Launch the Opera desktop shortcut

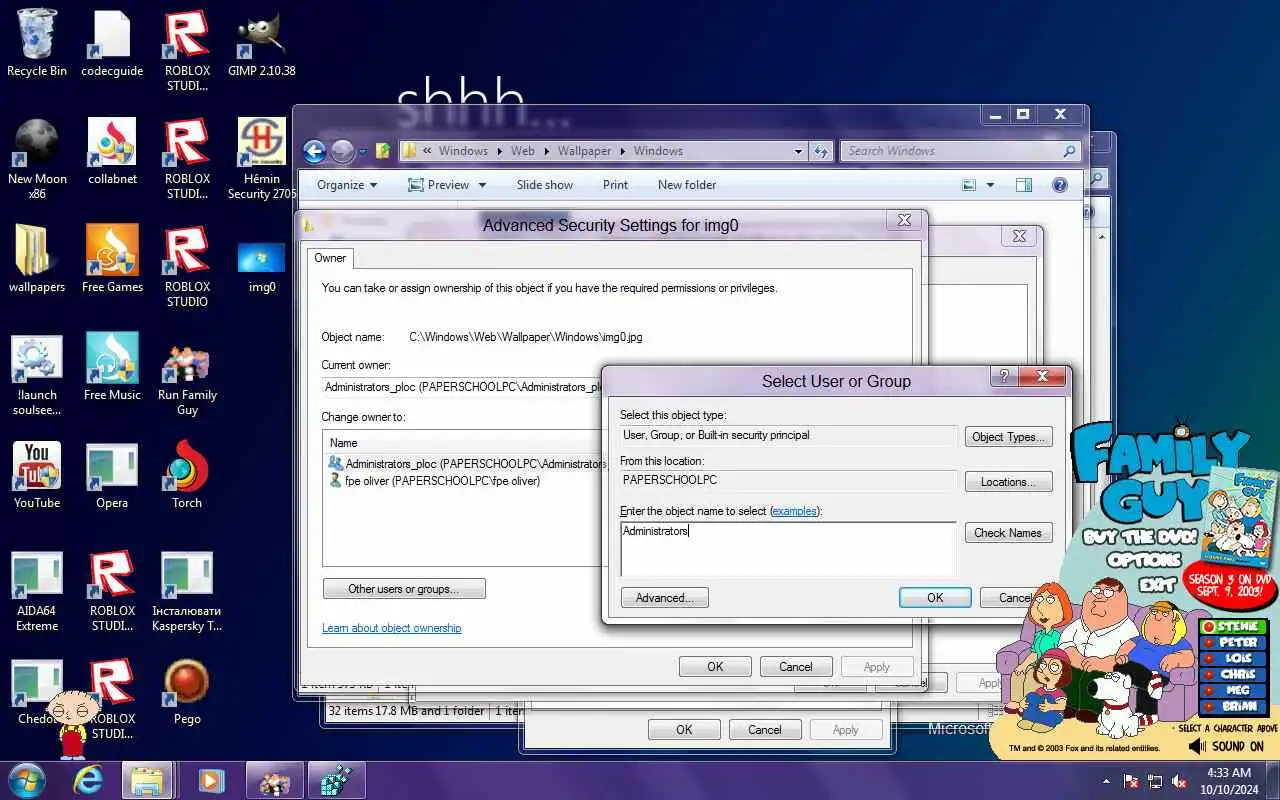[112, 476]
